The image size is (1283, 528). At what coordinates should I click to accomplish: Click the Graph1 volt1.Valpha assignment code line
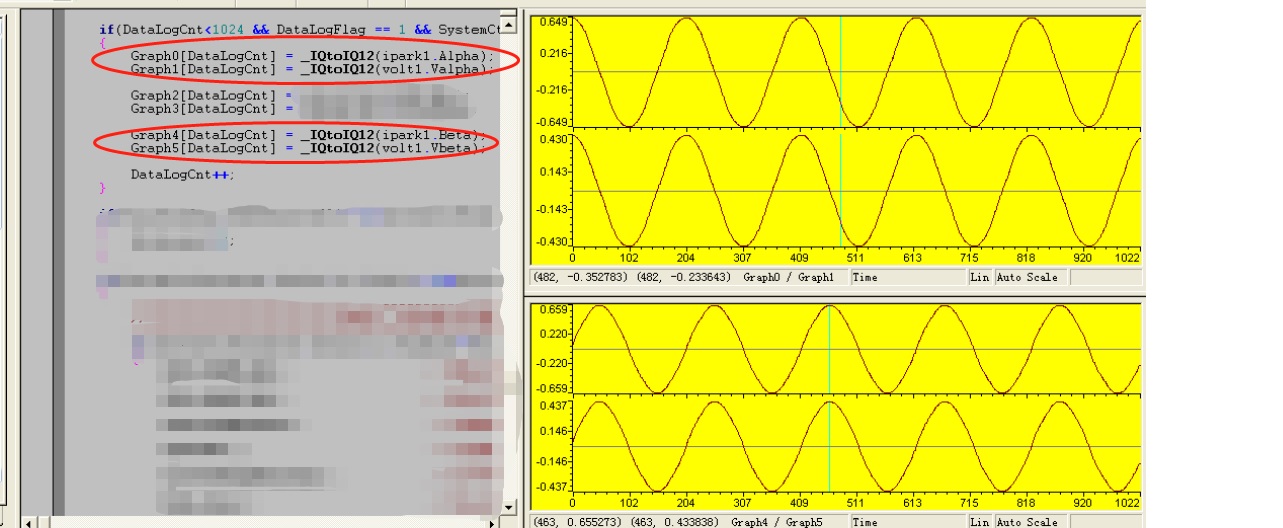(x=312, y=69)
